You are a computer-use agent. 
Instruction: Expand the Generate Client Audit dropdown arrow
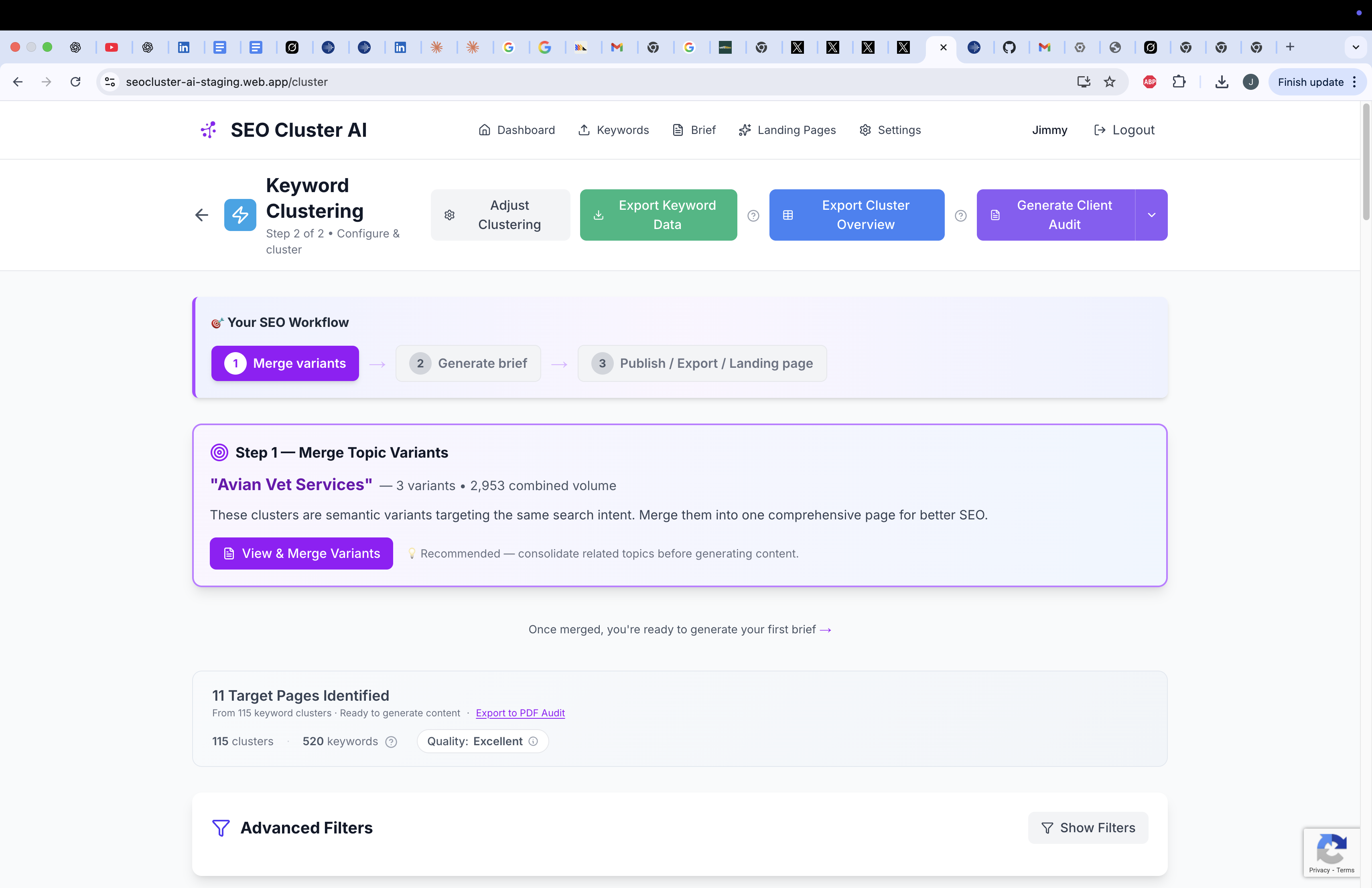coord(1151,215)
